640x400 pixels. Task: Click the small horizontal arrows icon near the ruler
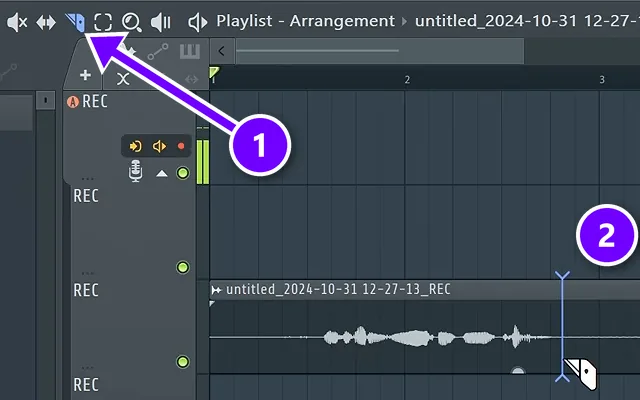pyautogui.click(x=191, y=79)
